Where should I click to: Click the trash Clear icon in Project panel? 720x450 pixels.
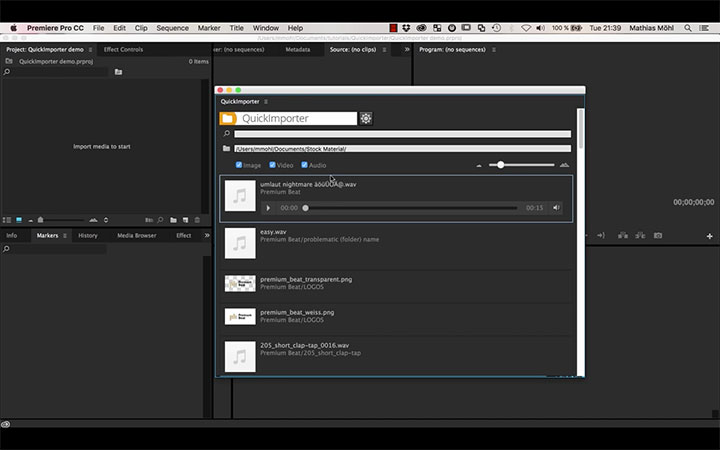(x=197, y=220)
